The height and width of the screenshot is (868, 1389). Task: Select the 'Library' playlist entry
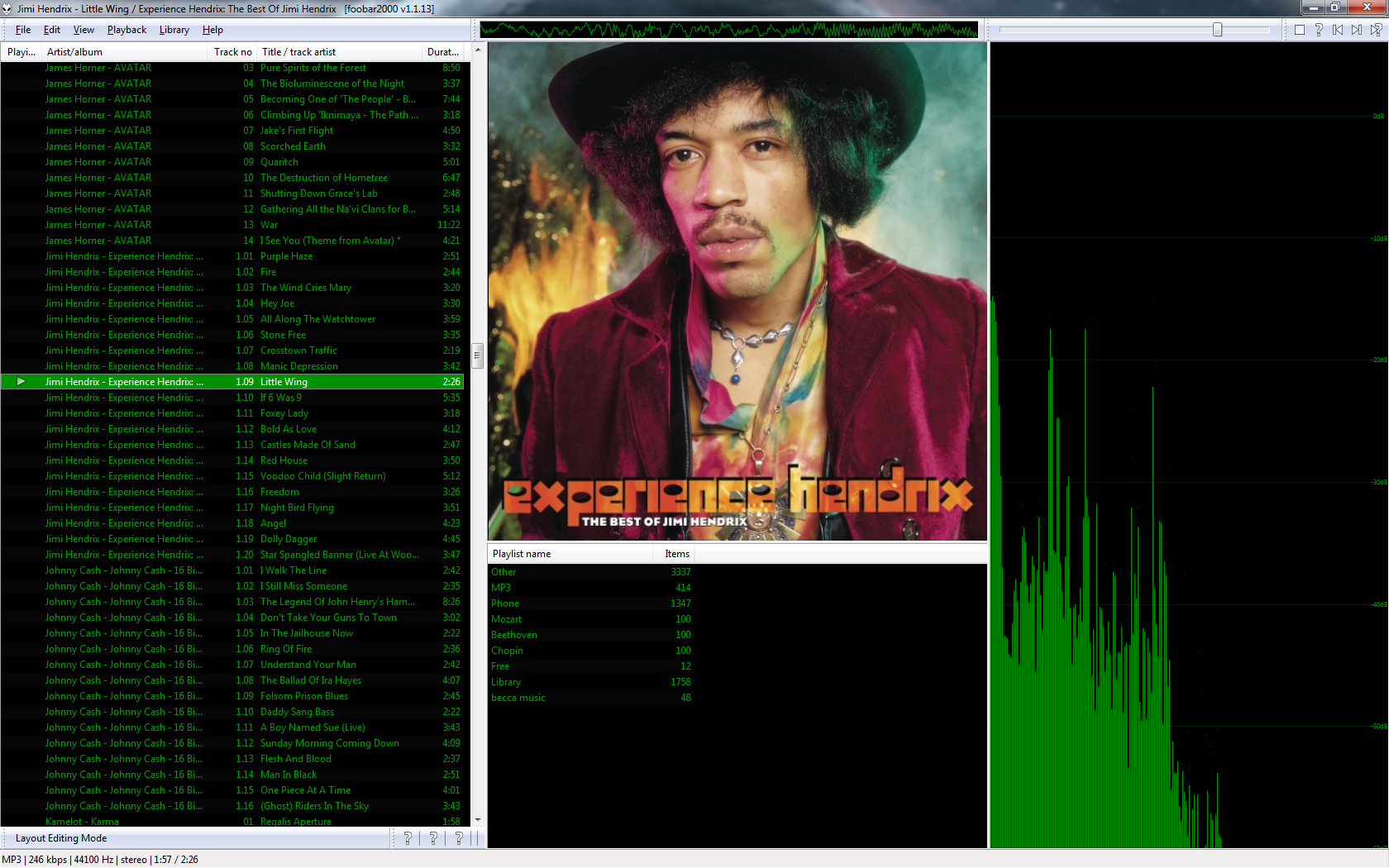pos(590,682)
